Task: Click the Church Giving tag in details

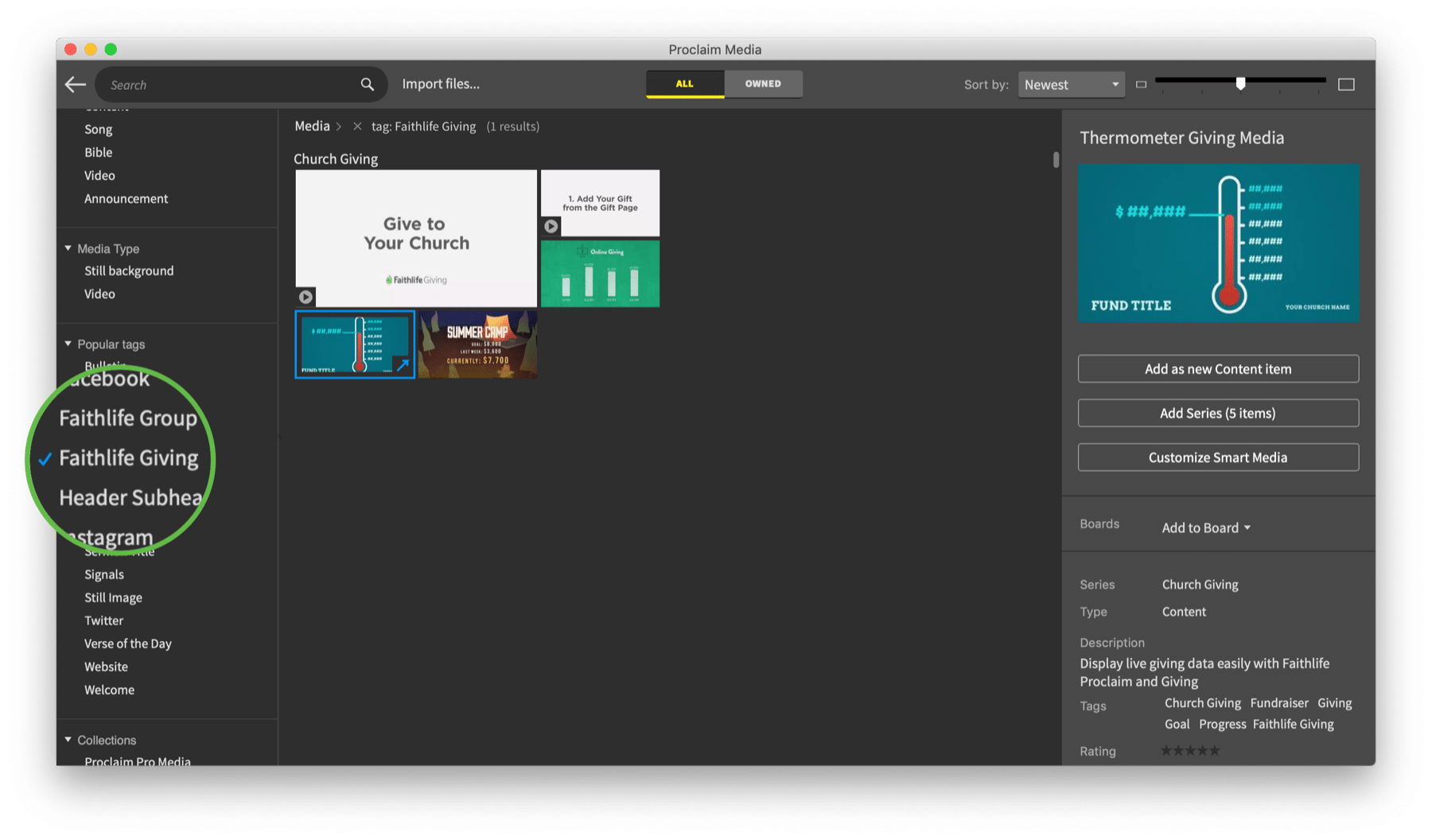Action: (x=1203, y=703)
